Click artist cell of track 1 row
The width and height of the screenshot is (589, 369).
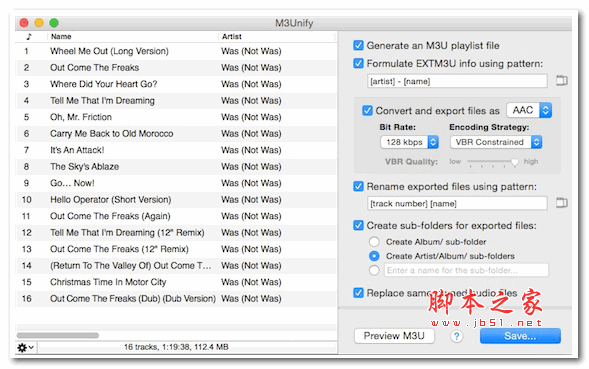pos(251,51)
